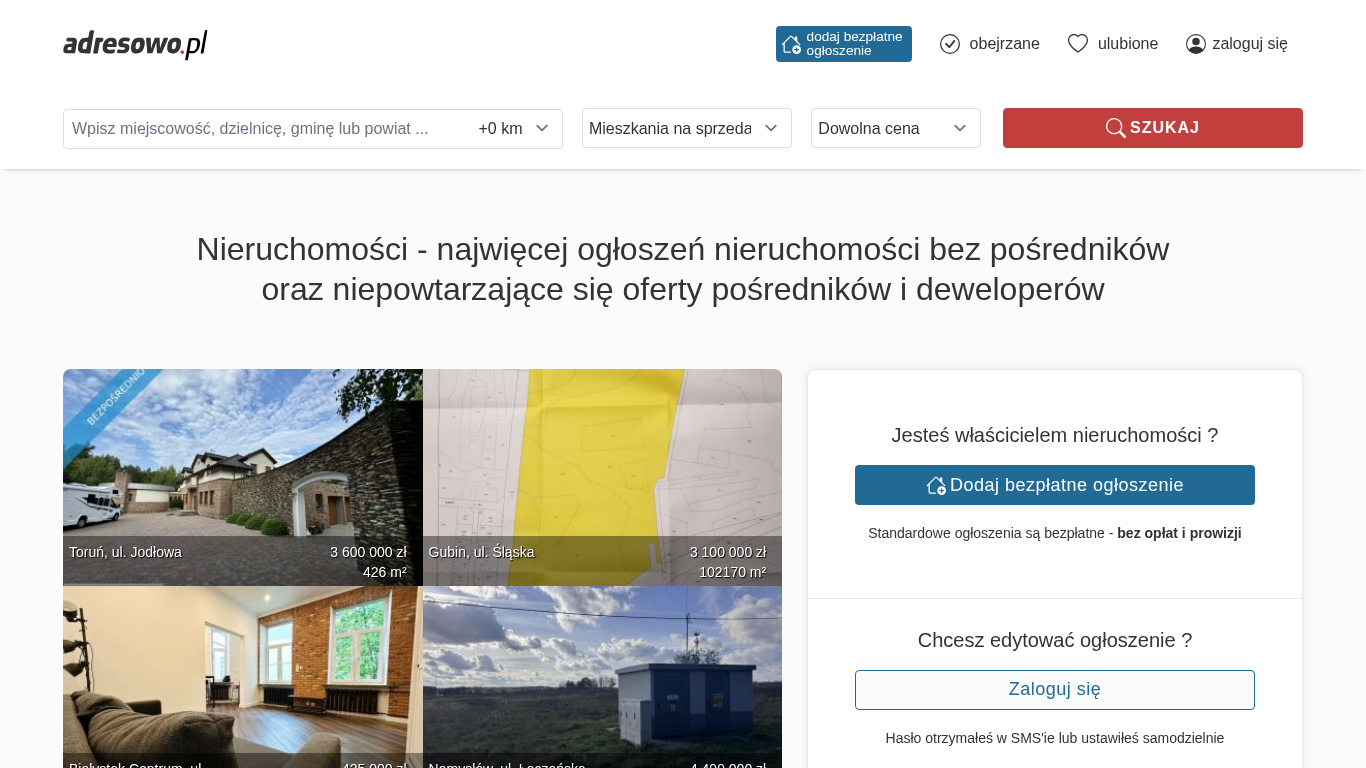
Task: Expand the +0 km distance dropdown
Action: 514,128
